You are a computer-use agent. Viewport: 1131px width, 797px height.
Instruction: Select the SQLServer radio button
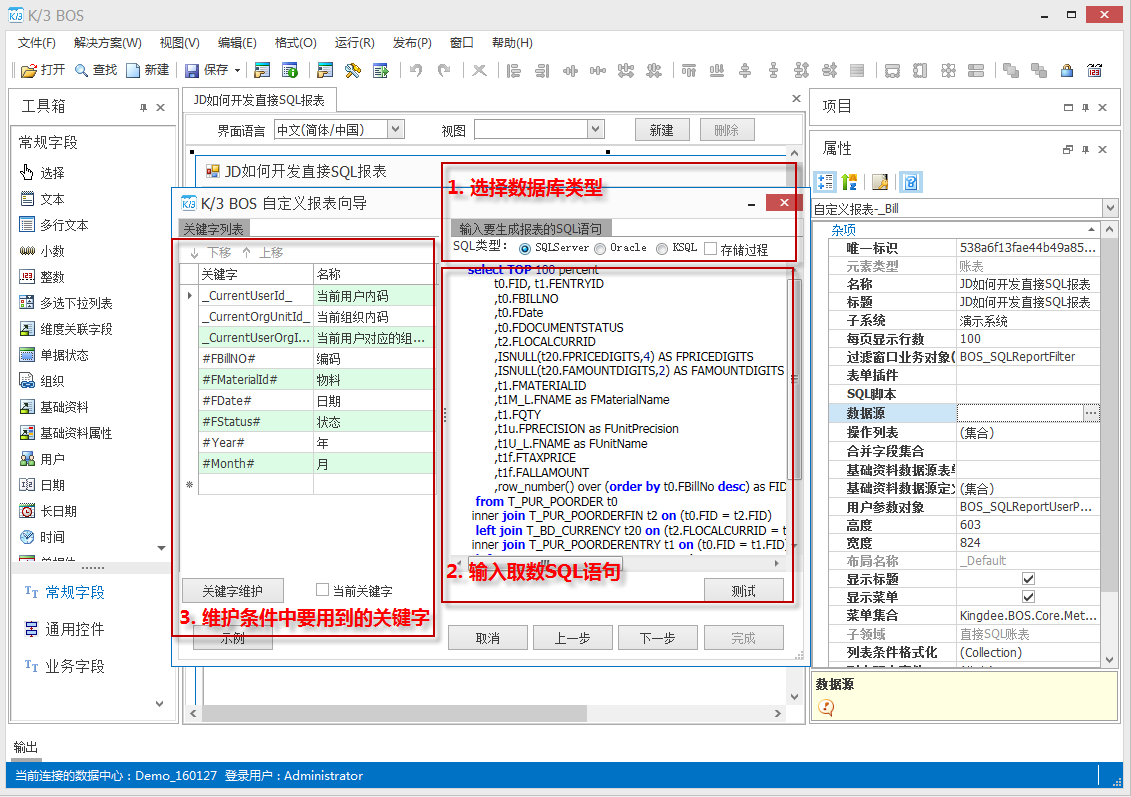click(524, 249)
